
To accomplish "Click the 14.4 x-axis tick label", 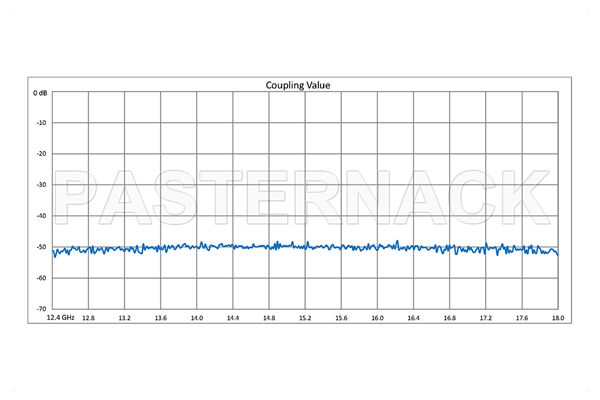I will [233, 318].
